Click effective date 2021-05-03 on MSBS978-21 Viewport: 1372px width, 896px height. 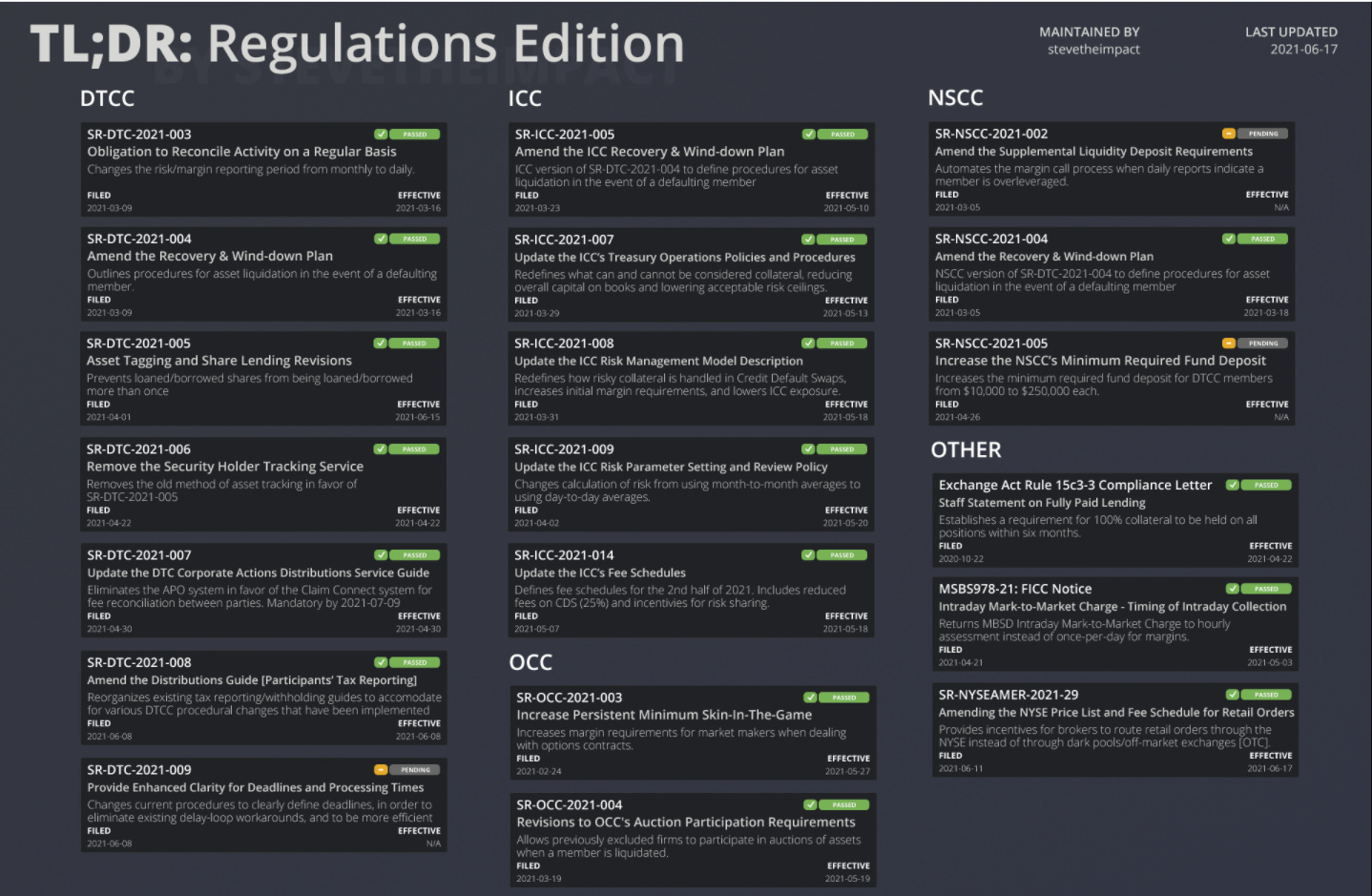tap(1270, 662)
